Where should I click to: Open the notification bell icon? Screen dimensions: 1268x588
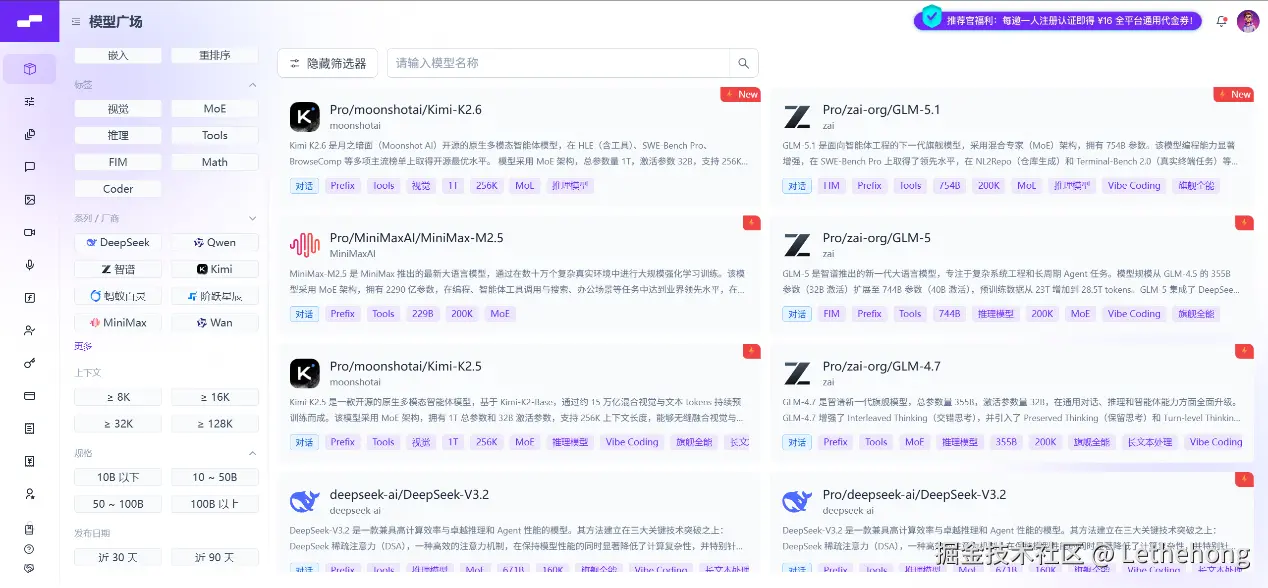point(1221,21)
